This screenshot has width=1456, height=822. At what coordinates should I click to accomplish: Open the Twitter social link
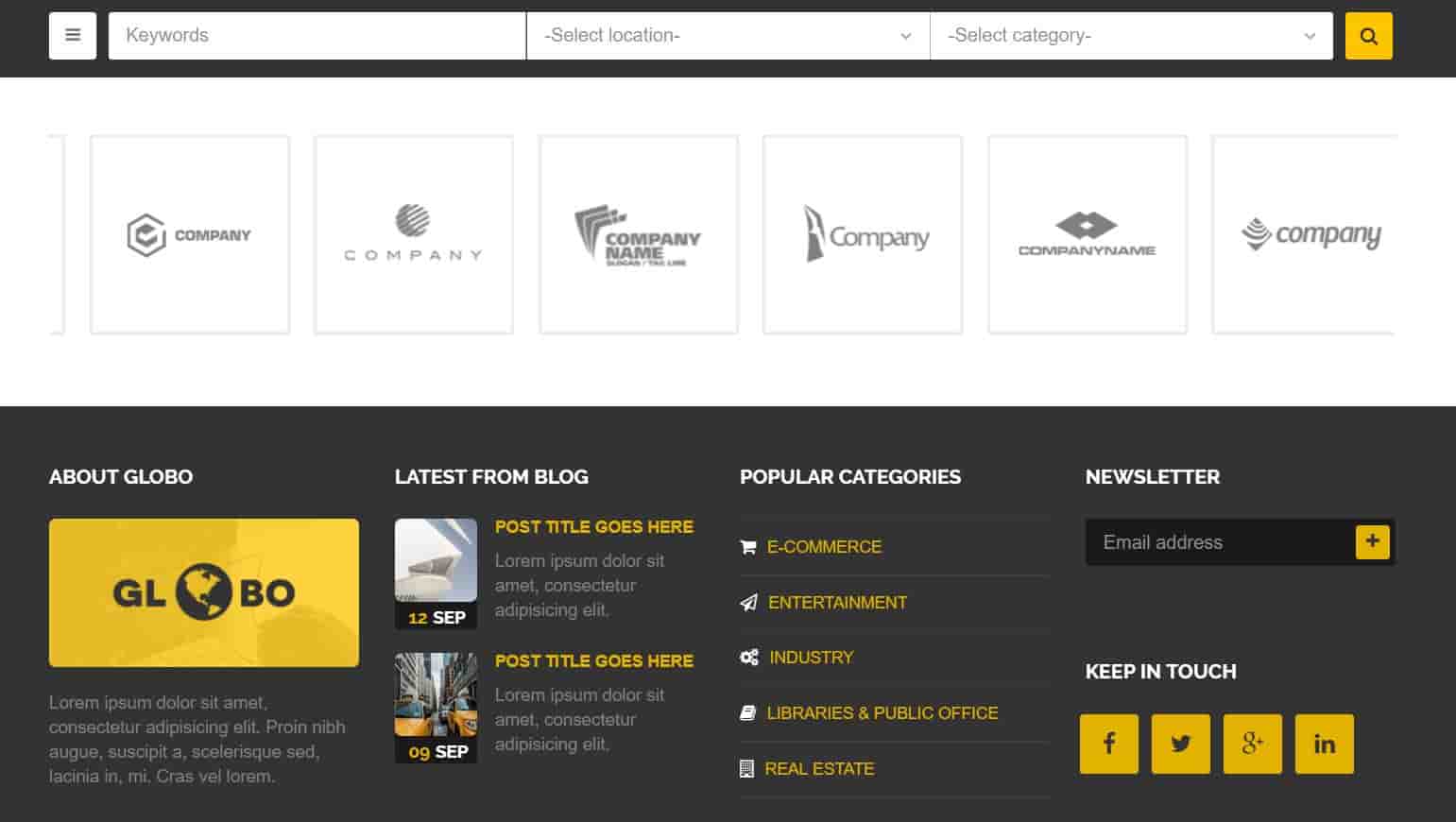[x=1180, y=744]
